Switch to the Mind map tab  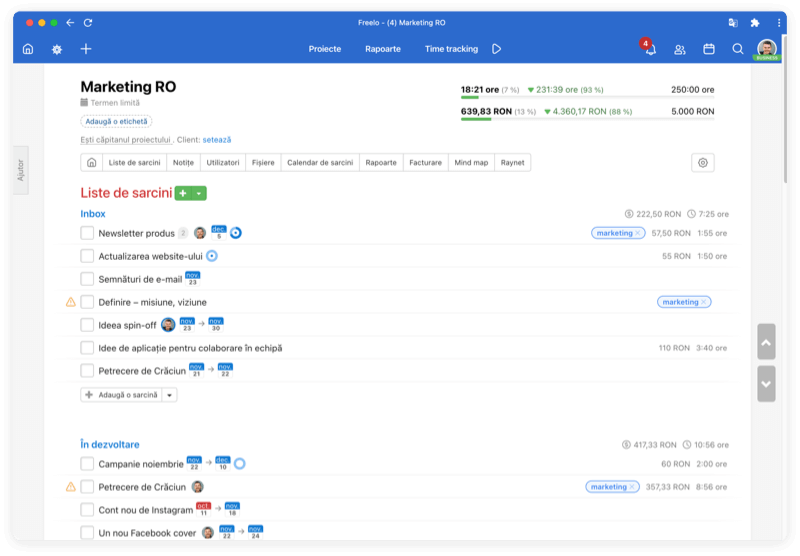[471, 163]
